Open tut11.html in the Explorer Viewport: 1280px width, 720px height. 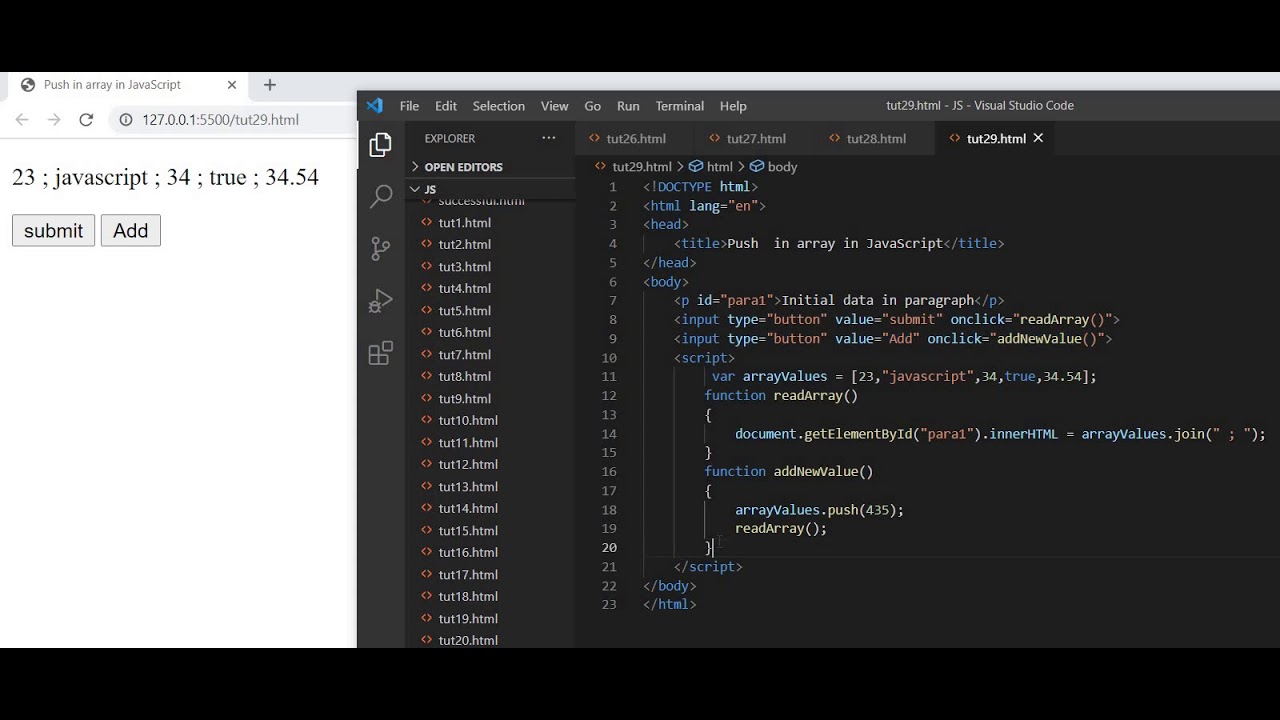(468, 442)
